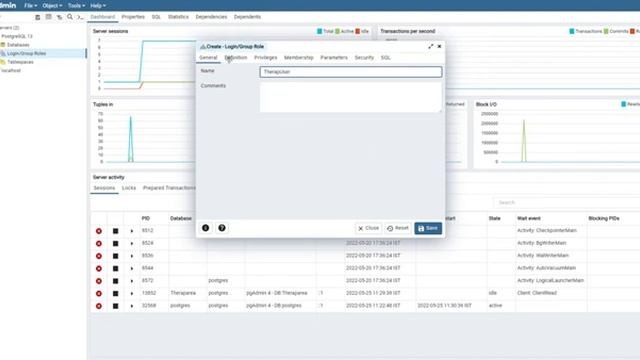This screenshot has width=640, height=360.
Task: Select Databases node in browser tree
Action: [x=18, y=45]
